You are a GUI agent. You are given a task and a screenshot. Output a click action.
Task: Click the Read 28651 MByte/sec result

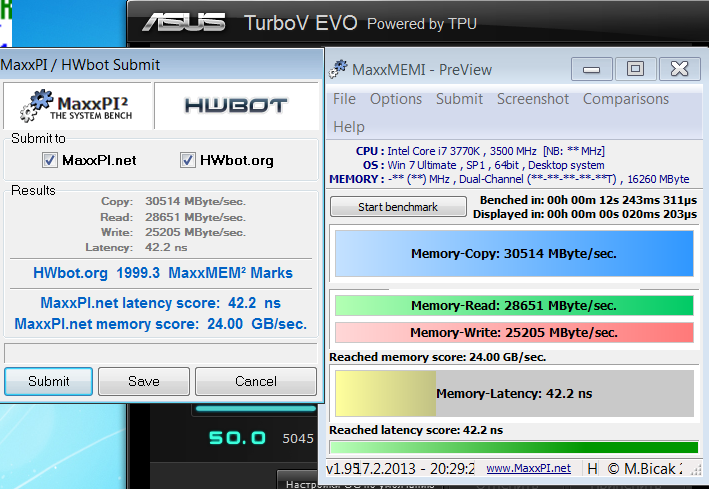[173, 217]
